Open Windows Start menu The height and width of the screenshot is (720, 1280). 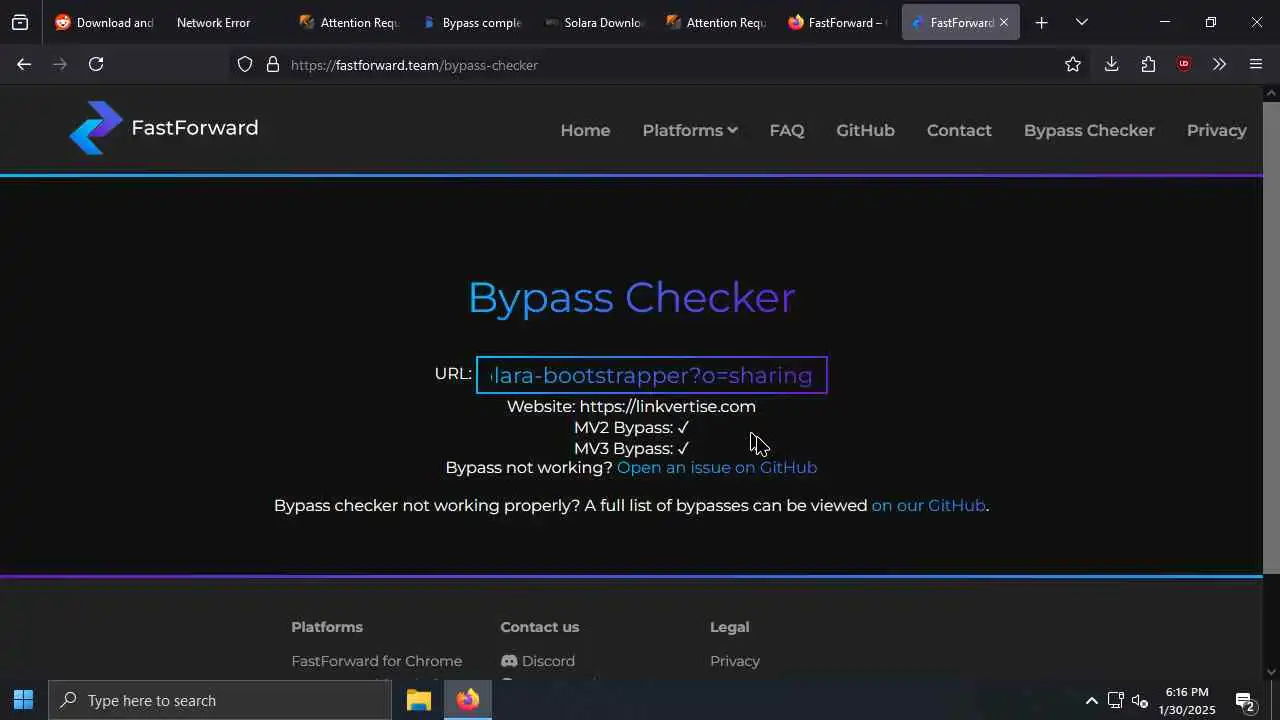[23, 700]
